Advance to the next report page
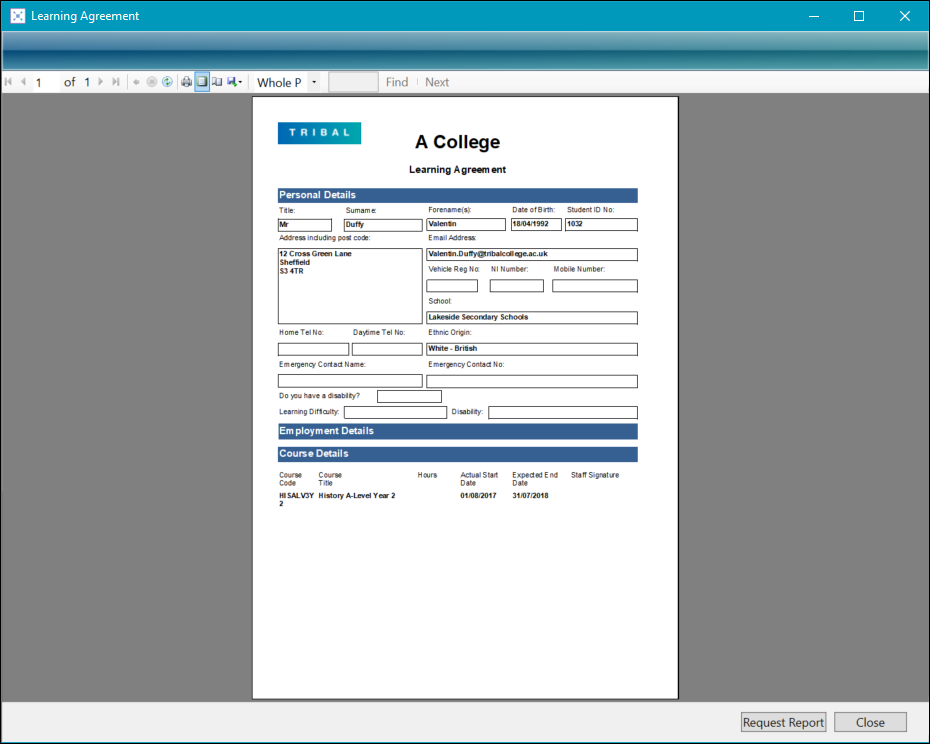The width and height of the screenshot is (930, 744). click(101, 82)
